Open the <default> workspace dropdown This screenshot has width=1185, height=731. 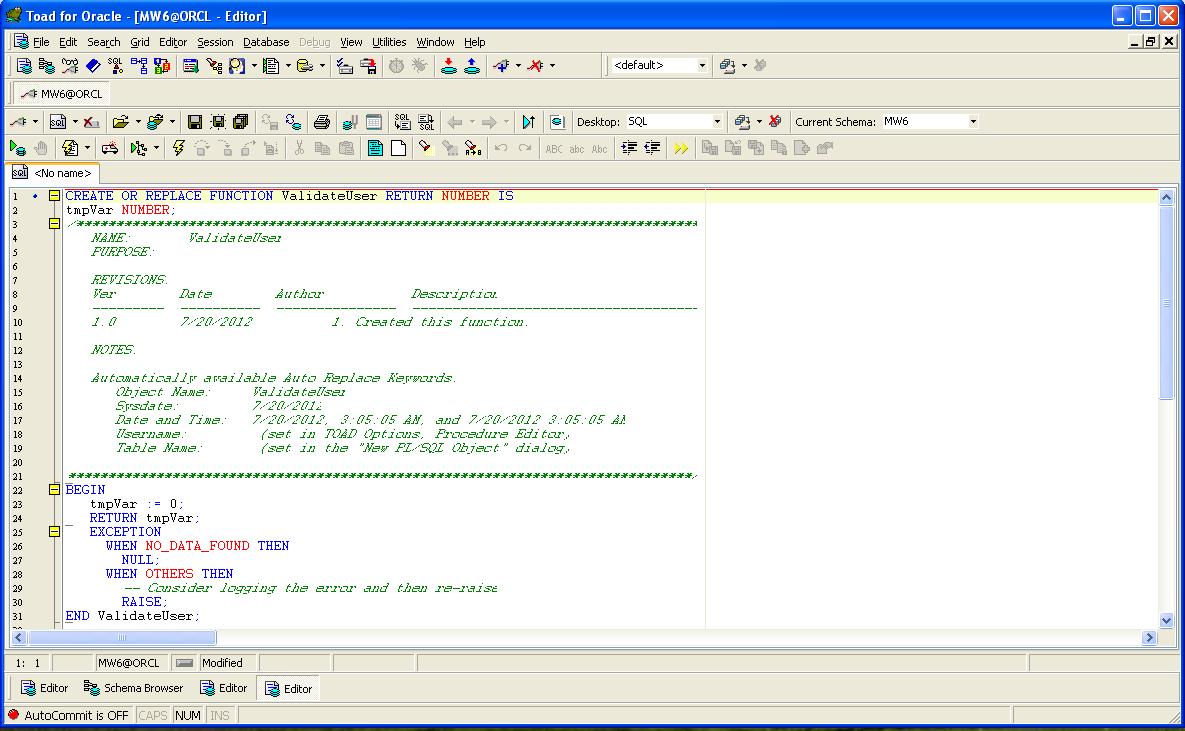click(x=702, y=66)
